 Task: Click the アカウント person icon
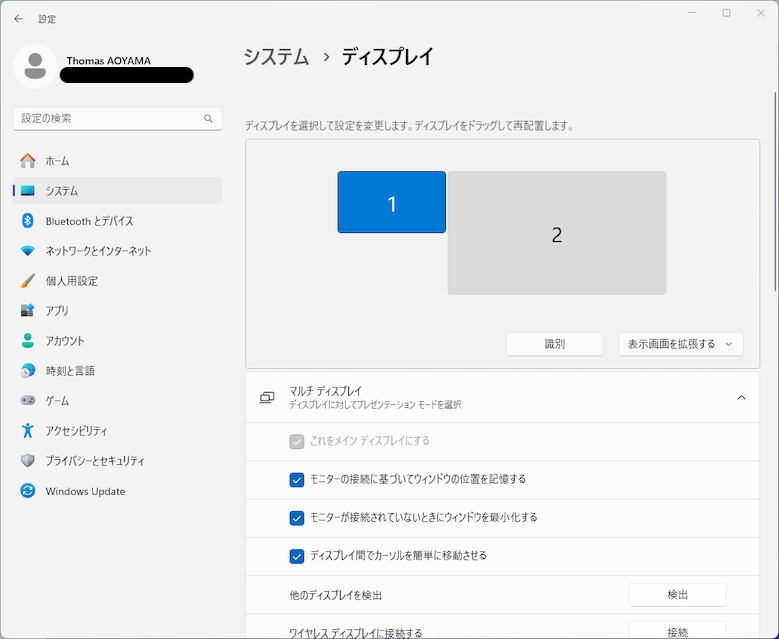coord(28,341)
